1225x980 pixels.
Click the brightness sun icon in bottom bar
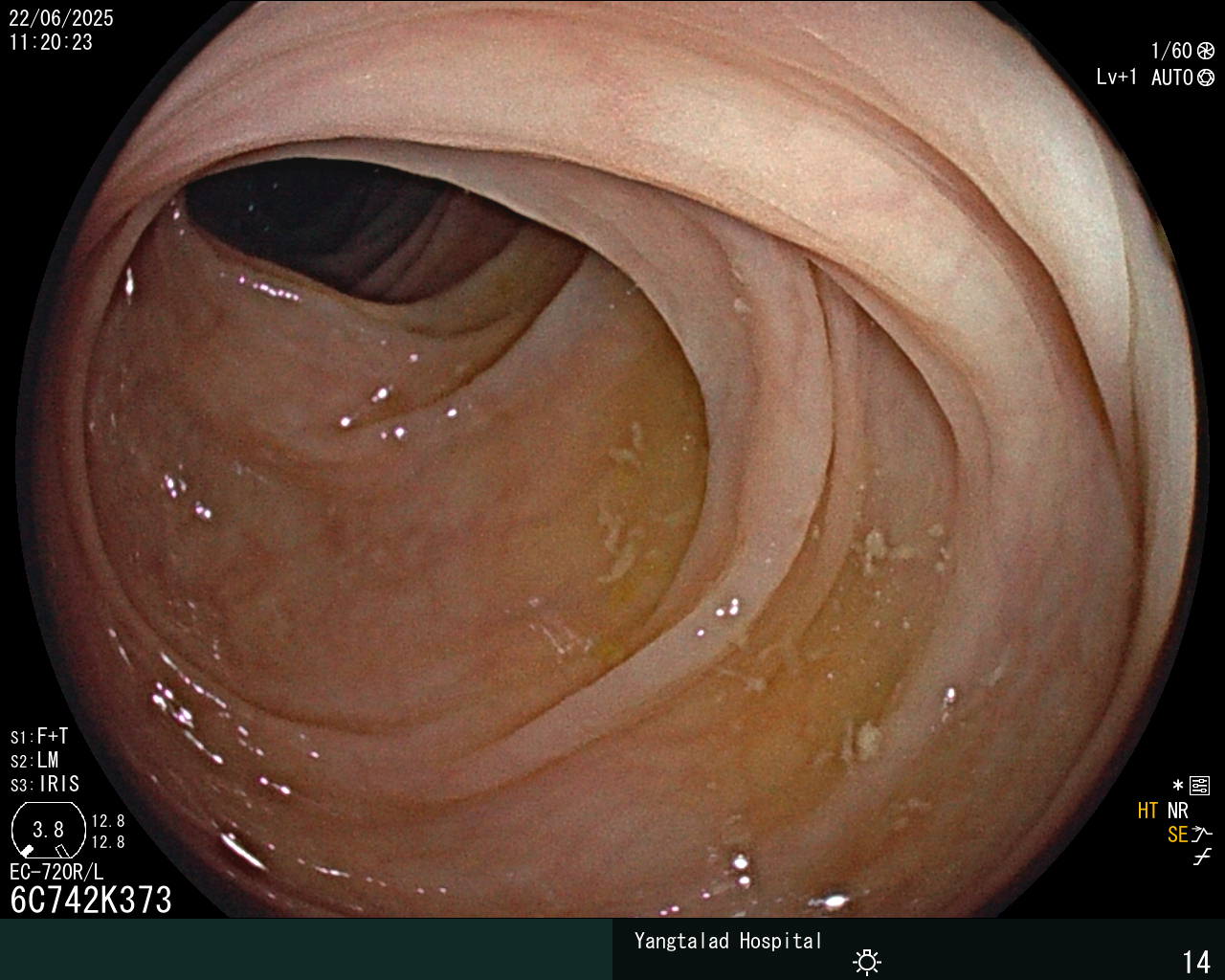click(867, 961)
